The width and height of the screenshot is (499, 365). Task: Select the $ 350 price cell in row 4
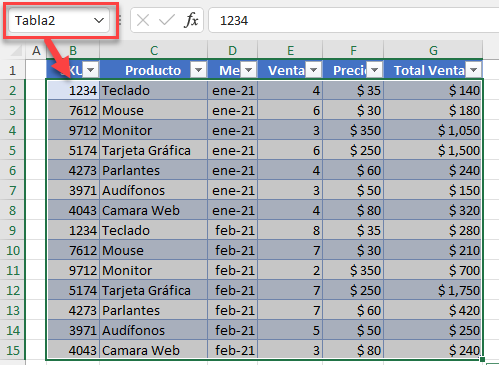tap(353, 130)
